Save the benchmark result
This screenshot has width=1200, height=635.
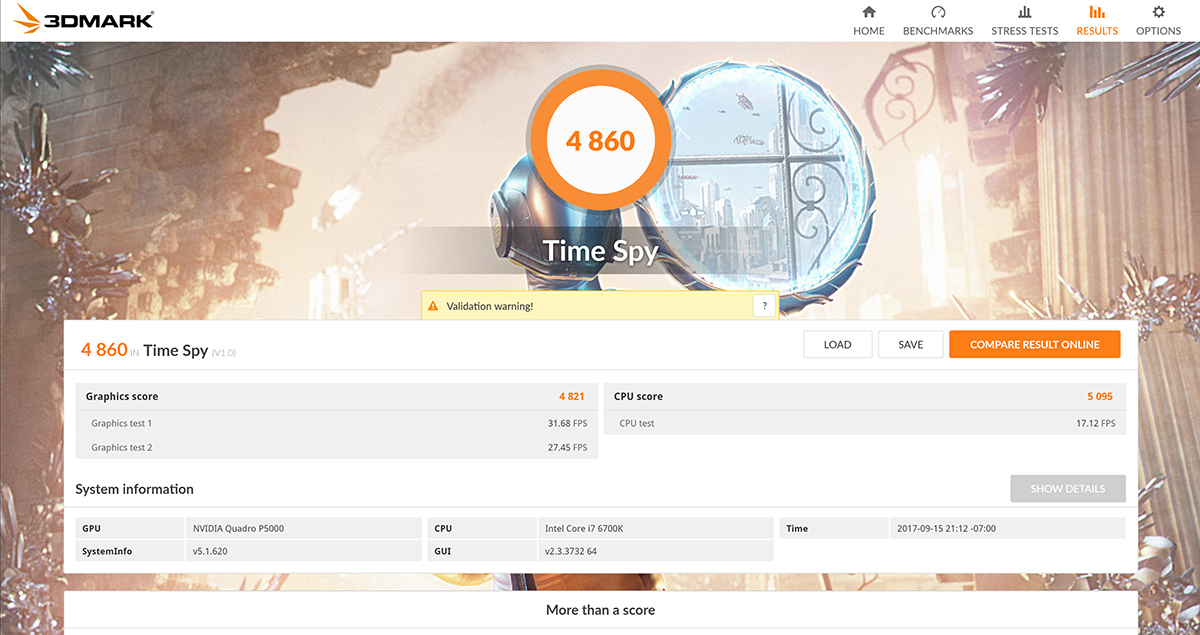910,344
